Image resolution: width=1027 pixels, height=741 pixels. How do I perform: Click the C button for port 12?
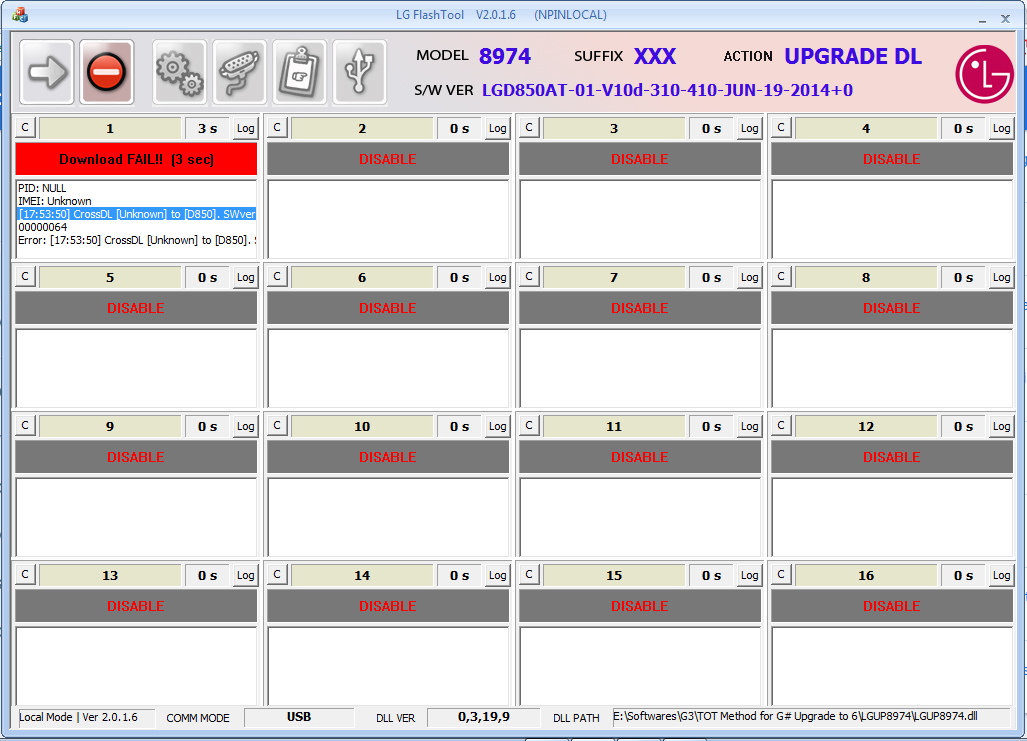(781, 425)
